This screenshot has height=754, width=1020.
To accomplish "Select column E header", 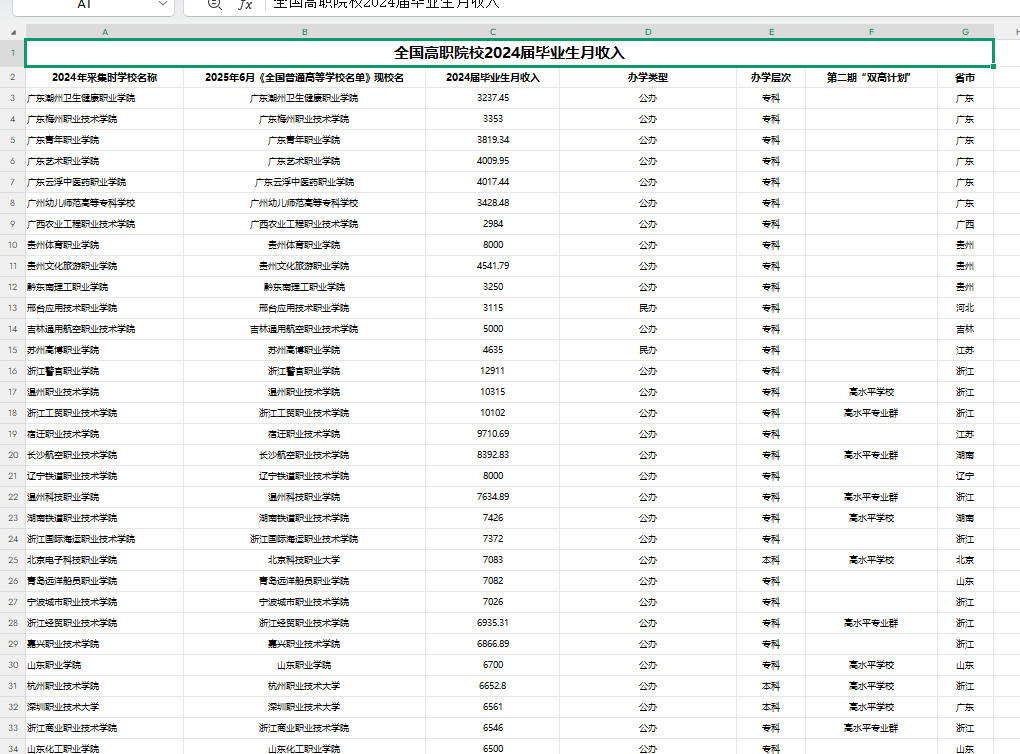I will click(770, 32).
